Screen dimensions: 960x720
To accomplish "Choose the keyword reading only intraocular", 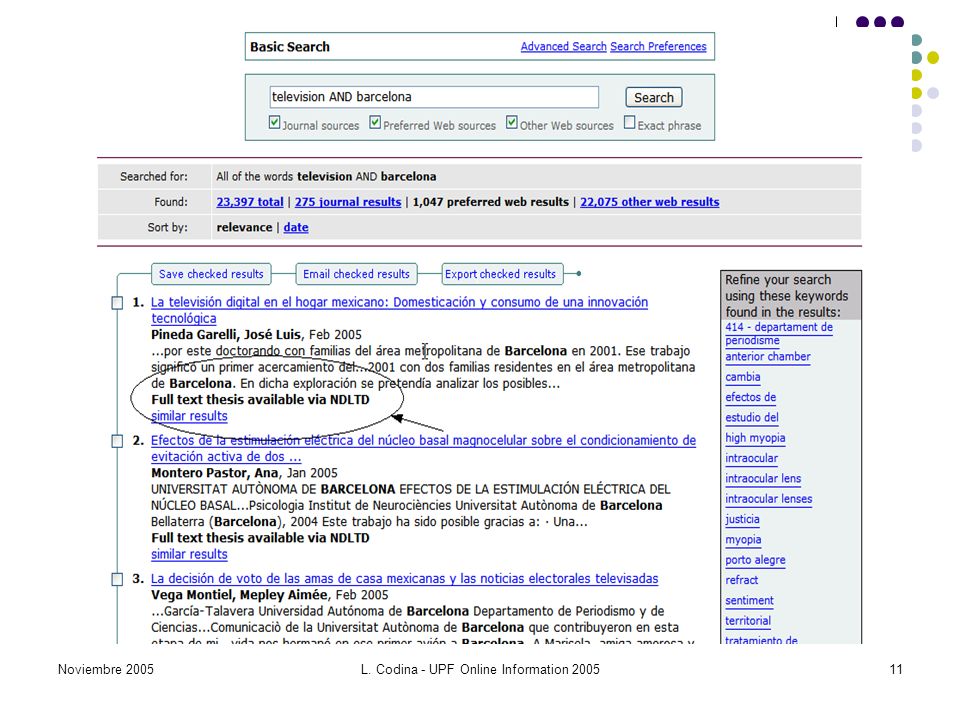I will pos(751,459).
